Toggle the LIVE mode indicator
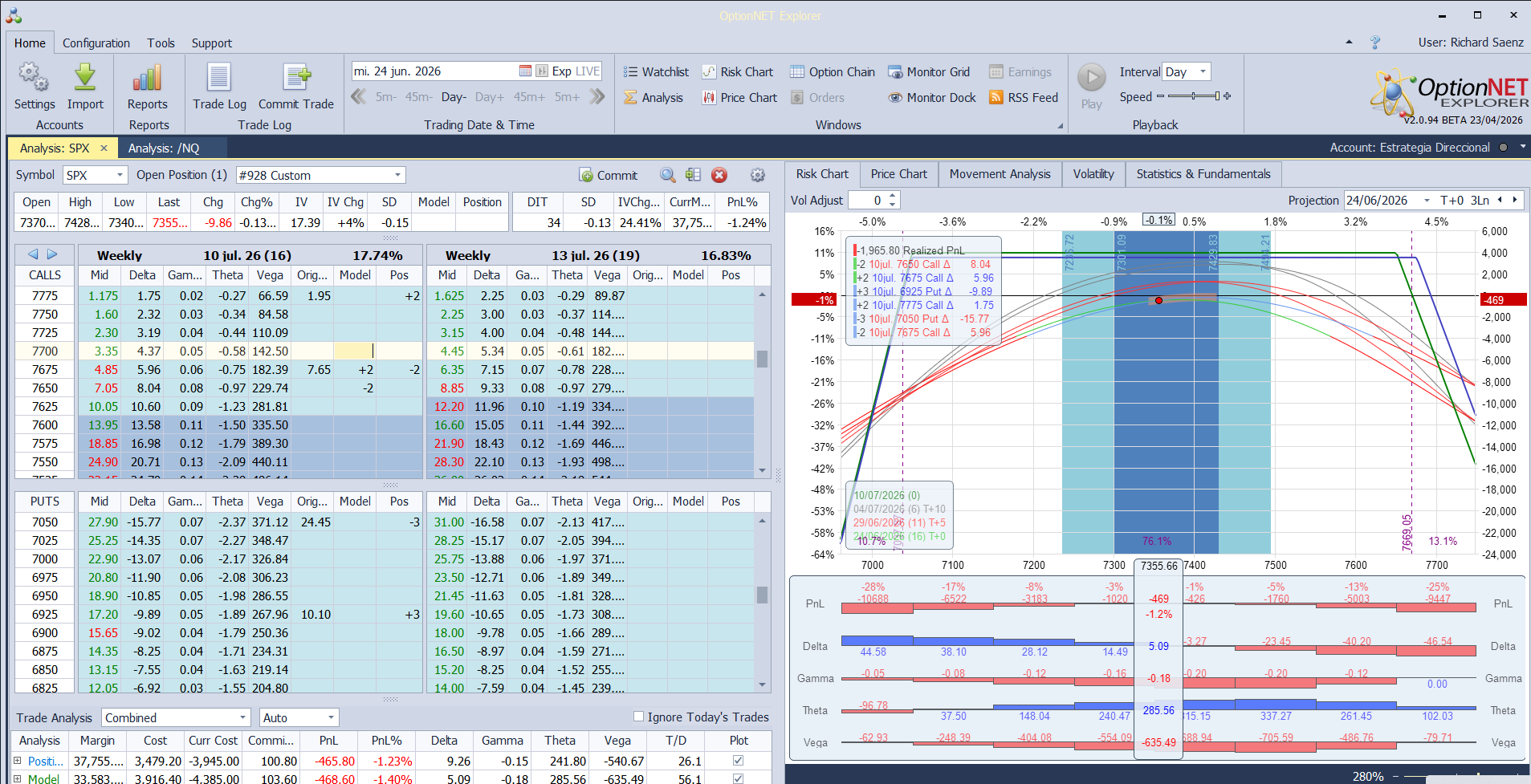The image size is (1531, 784). 588,71
